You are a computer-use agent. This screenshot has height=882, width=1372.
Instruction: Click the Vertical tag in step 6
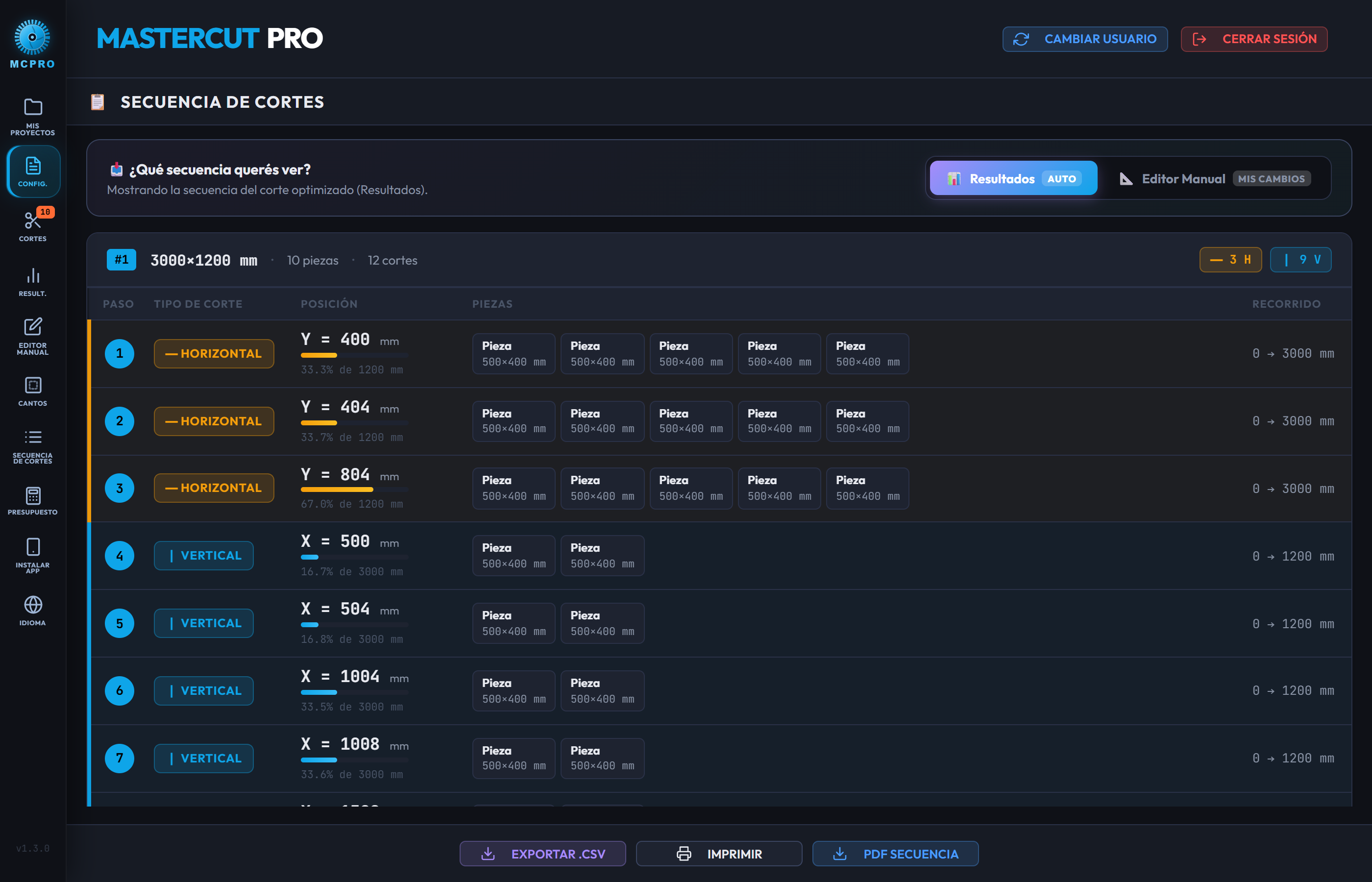click(x=203, y=691)
